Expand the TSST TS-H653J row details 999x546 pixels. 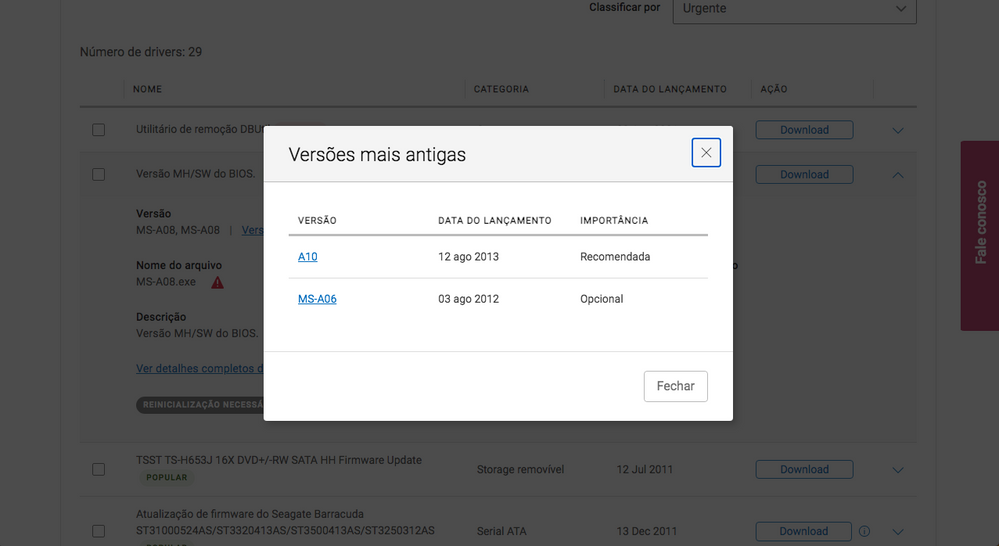[x=897, y=470]
